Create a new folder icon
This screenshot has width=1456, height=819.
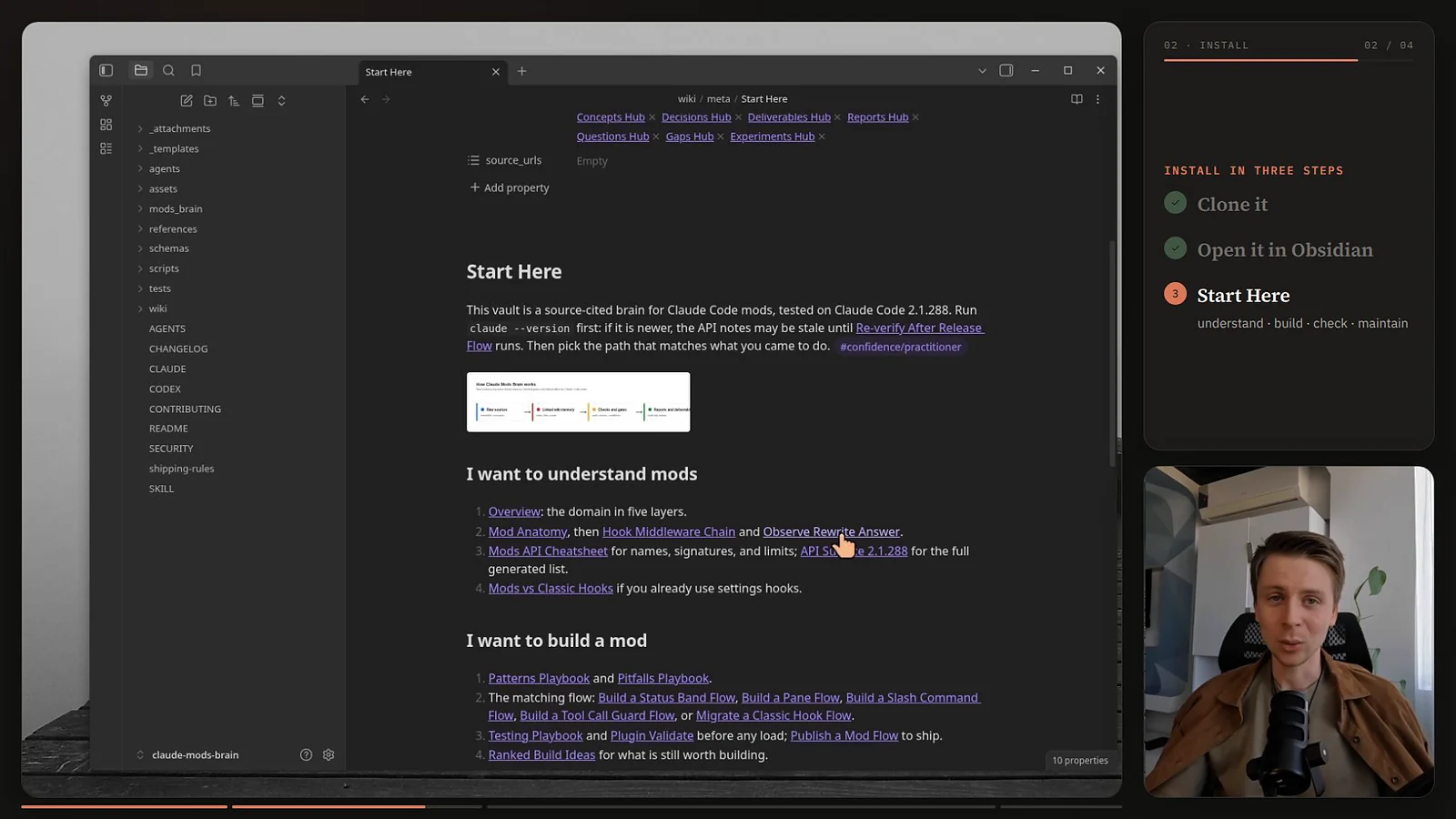[210, 101]
